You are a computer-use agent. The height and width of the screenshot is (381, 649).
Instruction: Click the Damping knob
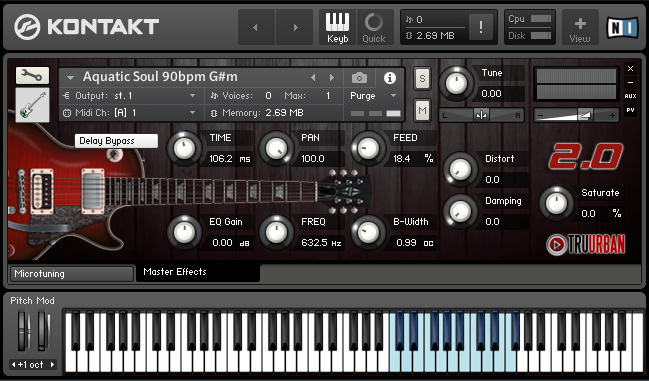460,211
